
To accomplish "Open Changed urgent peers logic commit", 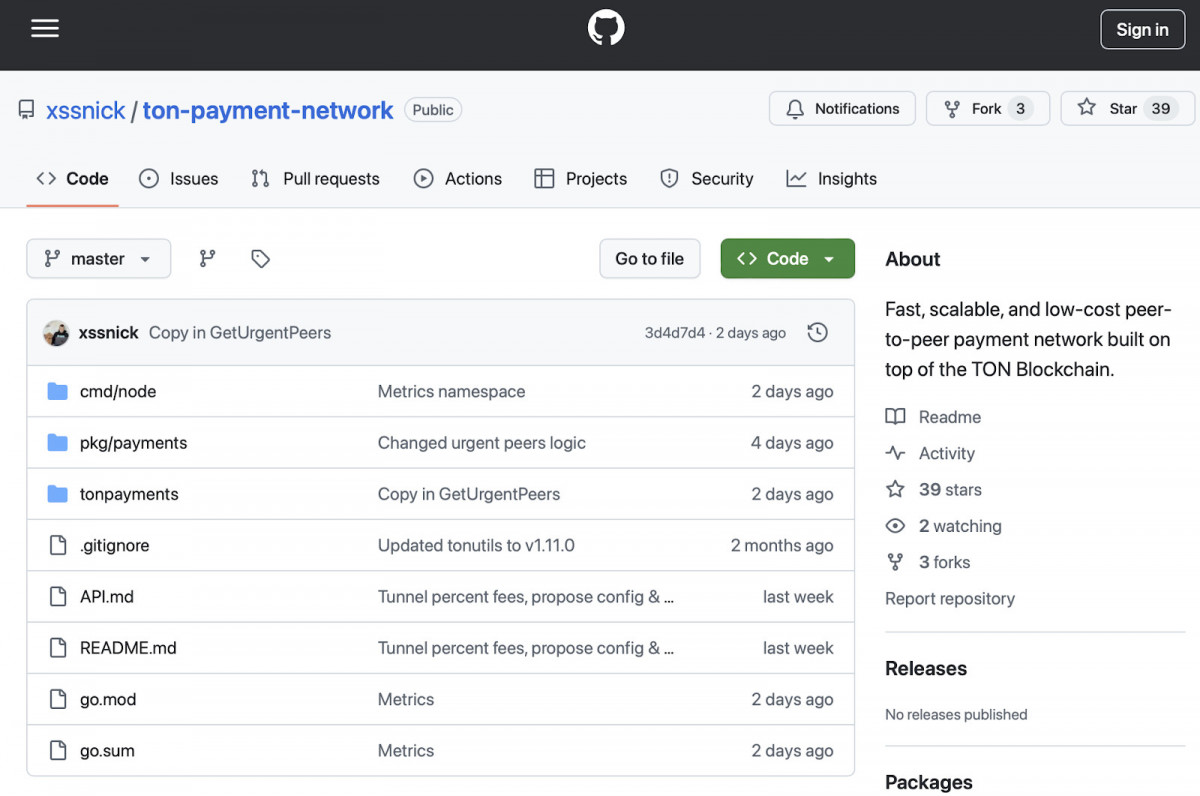I will pyautogui.click(x=482, y=443).
